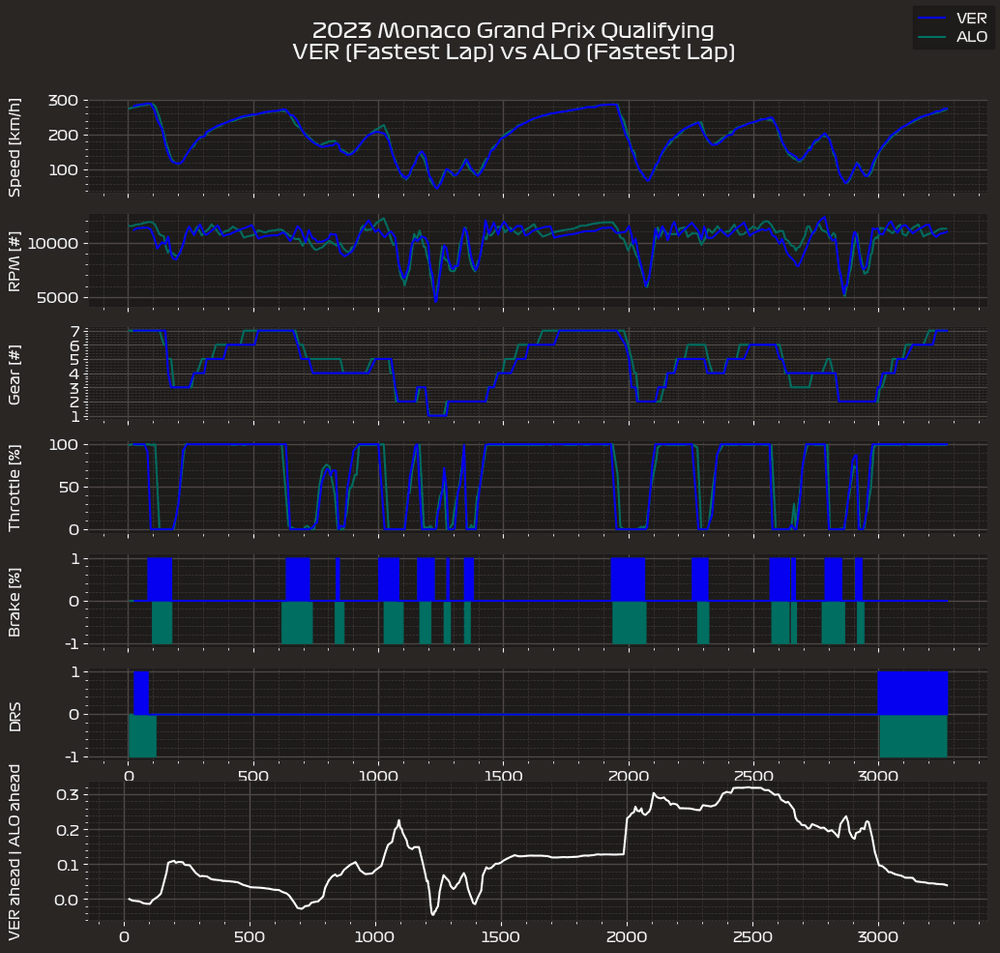This screenshot has width=1000, height=953.
Task: Click the 500 x-axis tick under the delta plot
Action: (249, 937)
